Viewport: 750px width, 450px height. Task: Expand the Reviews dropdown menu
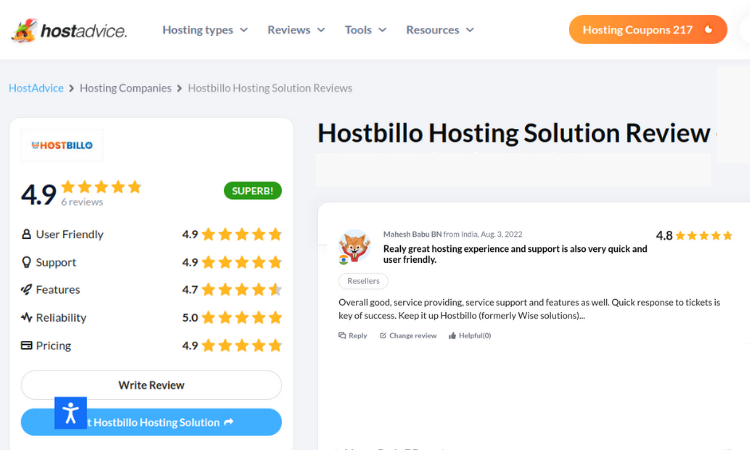click(x=296, y=30)
